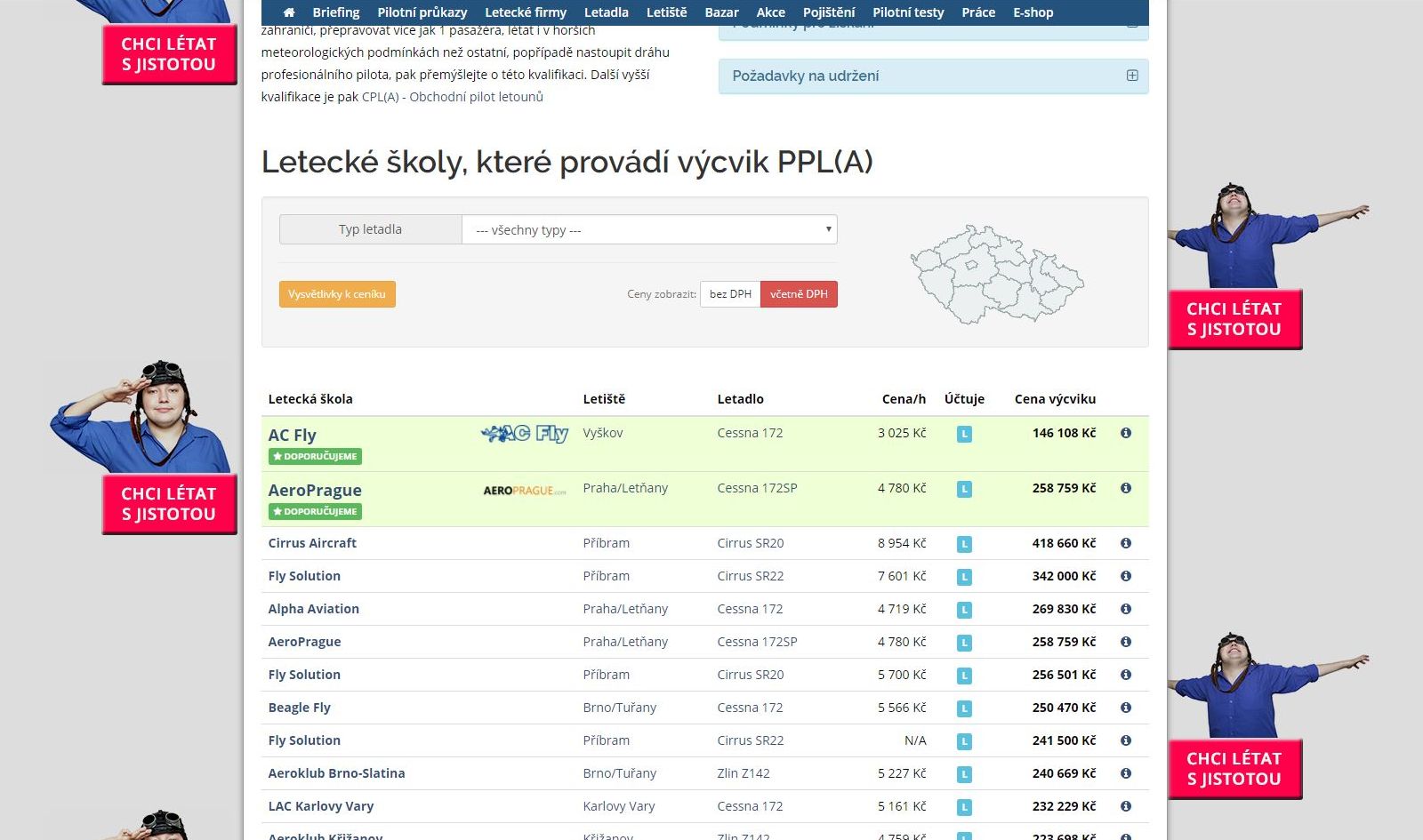Open the Typ letadla dropdown
This screenshot has height=840, width=1423.
tap(649, 229)
